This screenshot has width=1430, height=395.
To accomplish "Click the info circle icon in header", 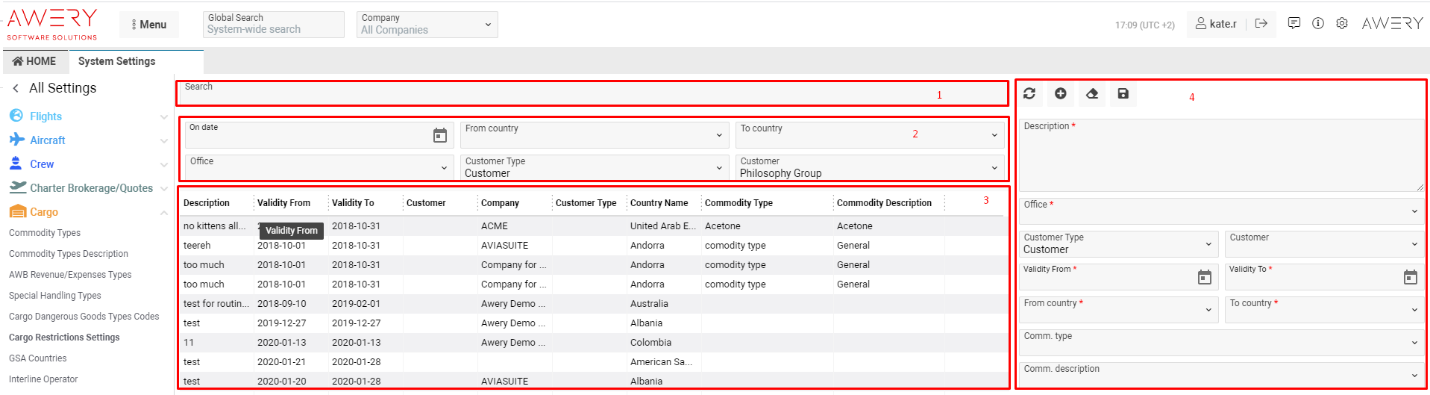I will [x=1318, y=23].
